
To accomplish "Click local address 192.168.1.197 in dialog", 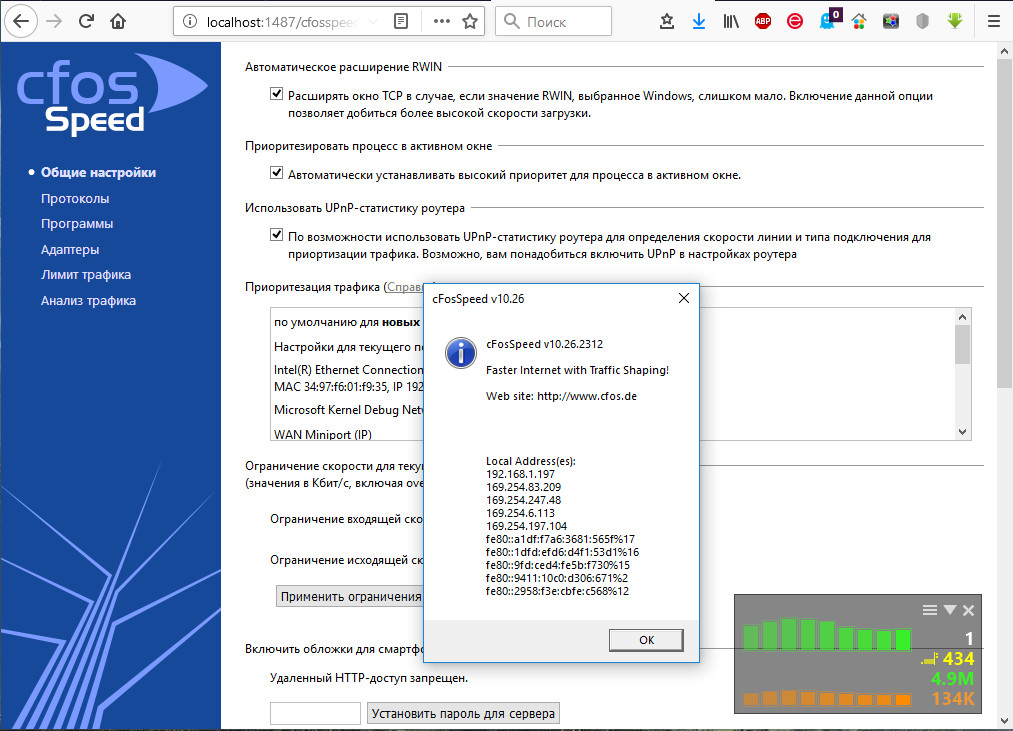I will (520, 474).
